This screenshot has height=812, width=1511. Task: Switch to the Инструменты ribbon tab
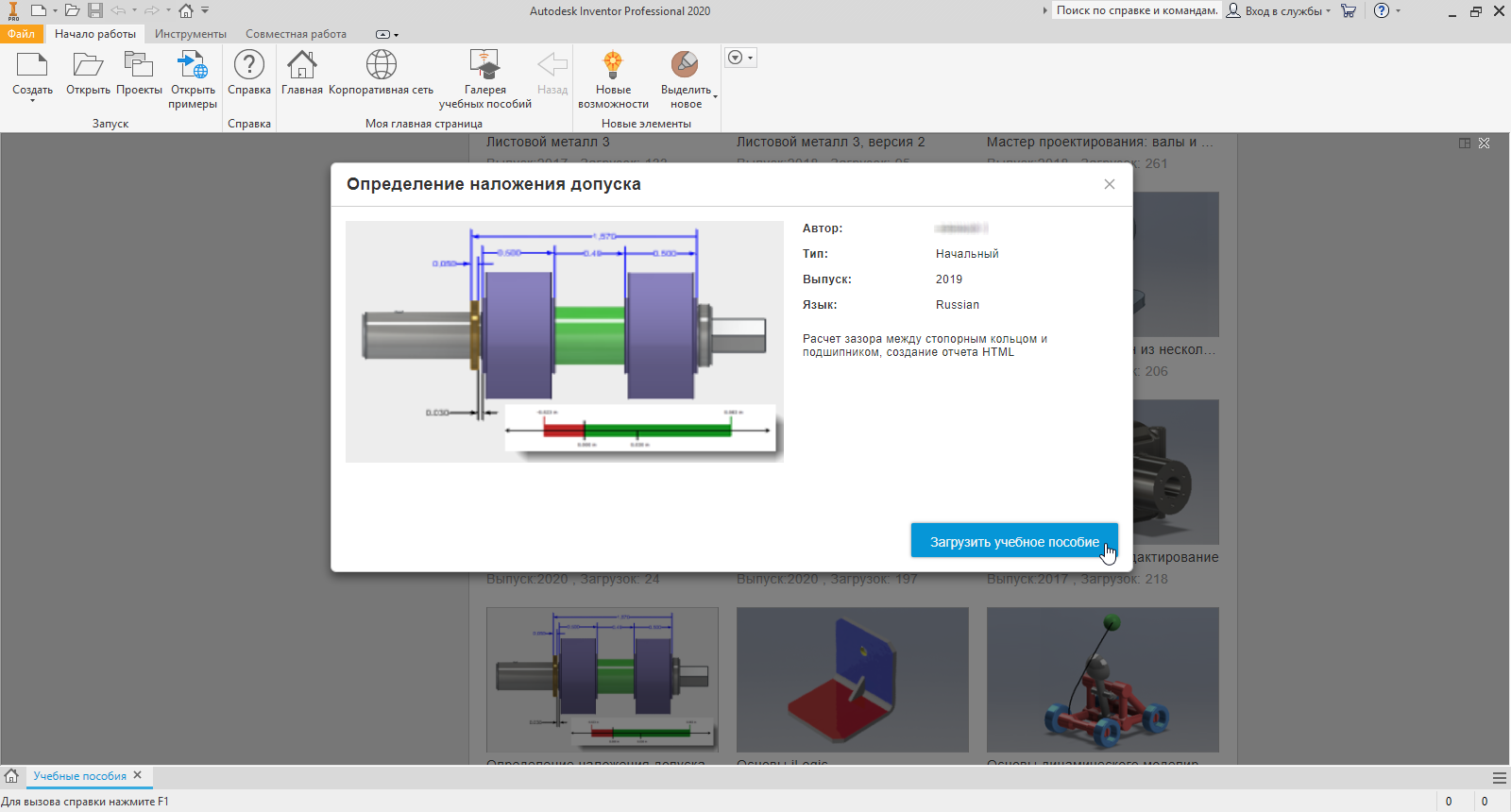[191, 34]
